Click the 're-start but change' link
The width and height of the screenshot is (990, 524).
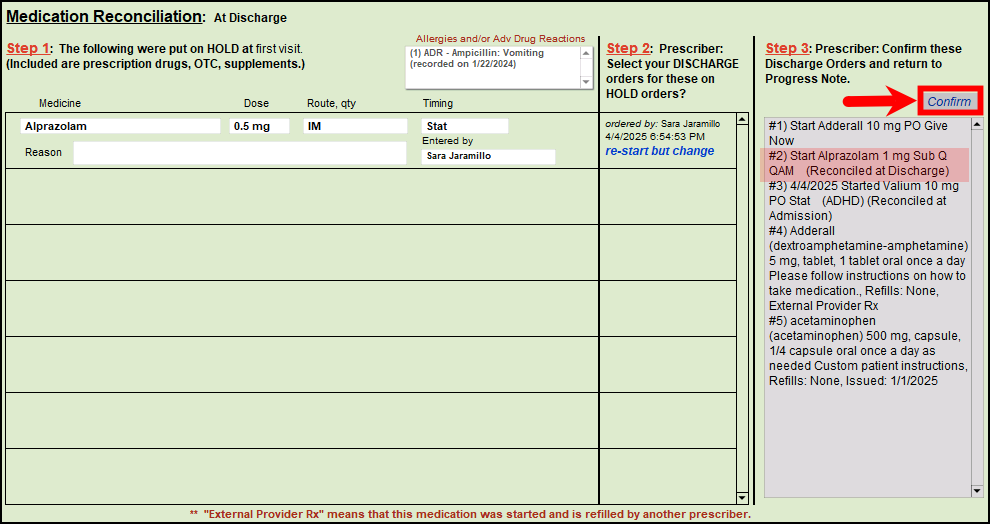pyautogui.click(x=659, y=151)
